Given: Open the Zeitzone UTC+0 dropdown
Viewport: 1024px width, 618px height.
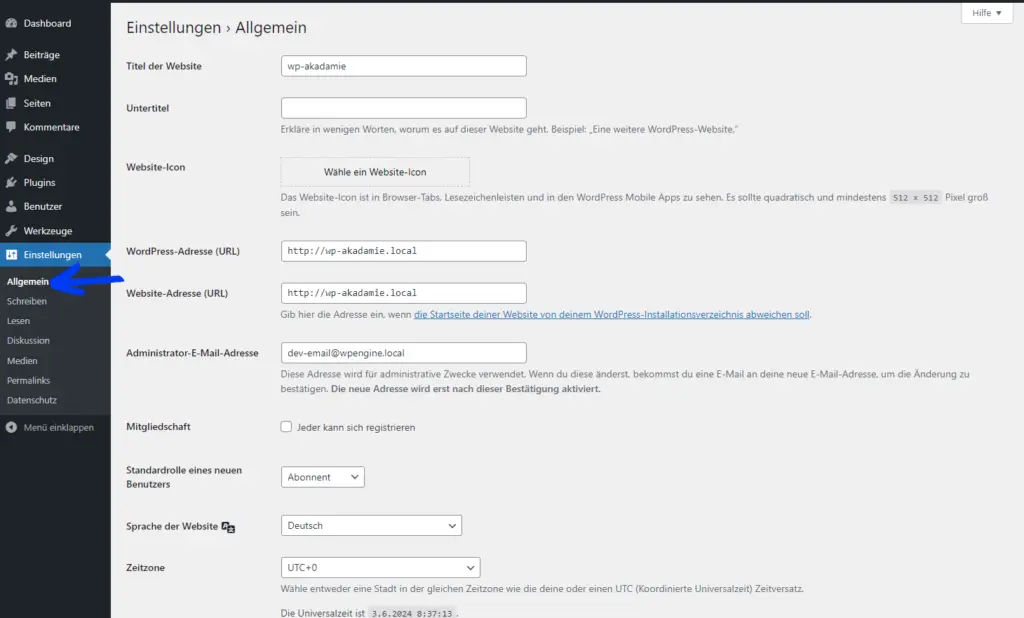Looking at the screenshot, I should [x=380, y=568].
